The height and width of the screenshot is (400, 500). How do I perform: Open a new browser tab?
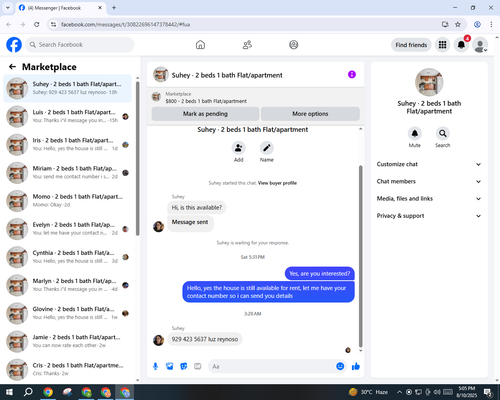114,8
